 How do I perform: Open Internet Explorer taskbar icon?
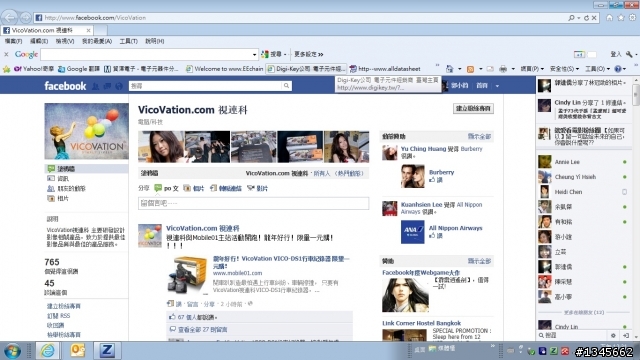click(x=47, y=351)
